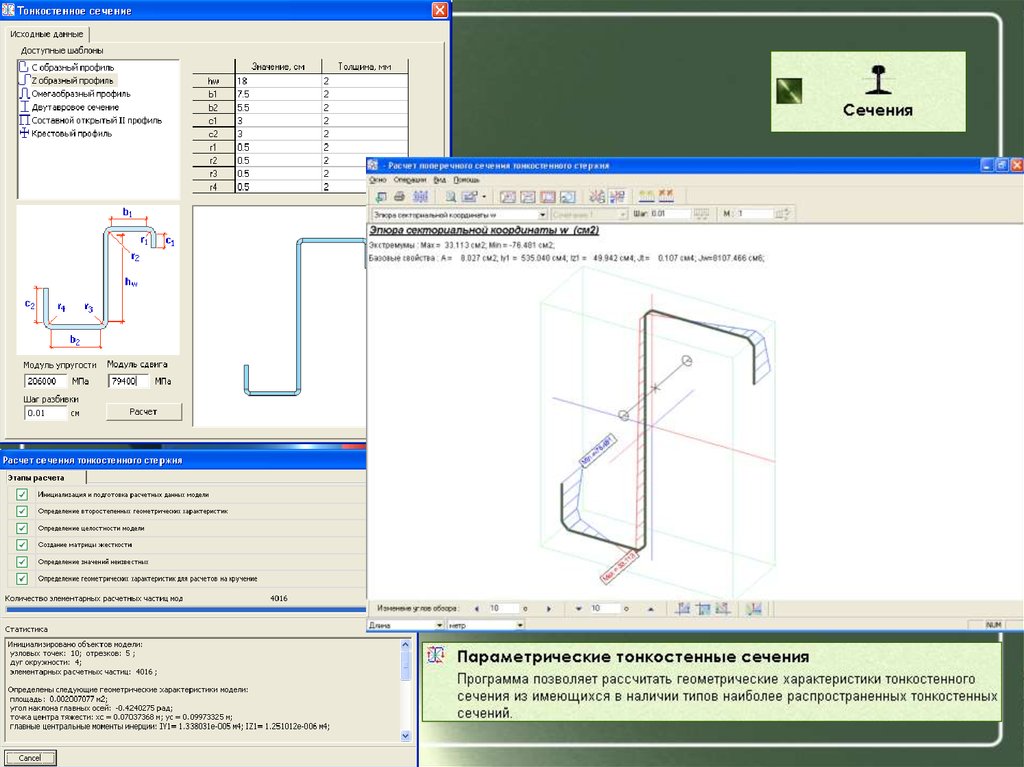Open the Операции menu

409,179
